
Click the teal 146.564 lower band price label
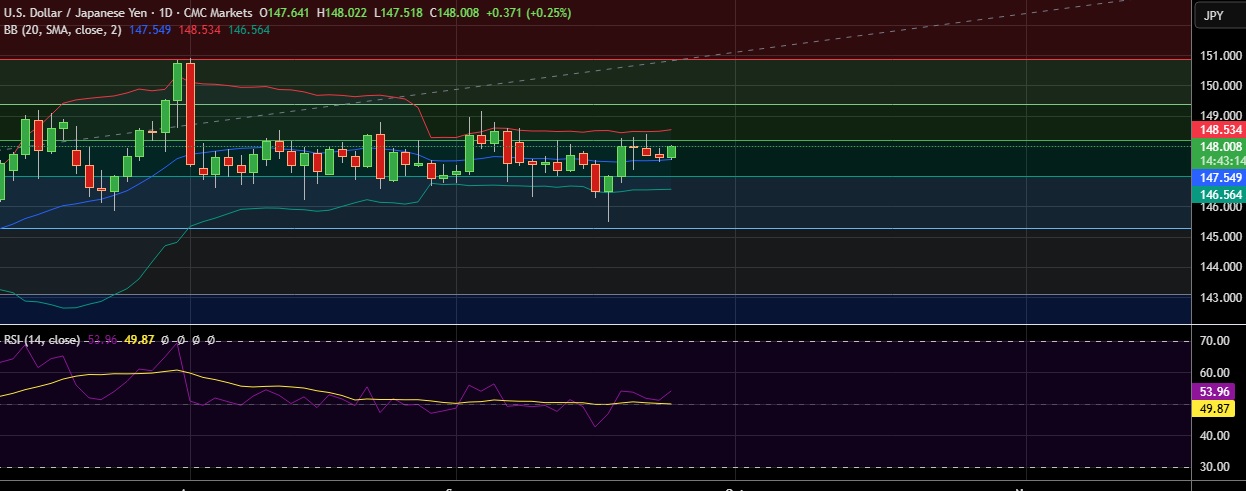(1220, 194)
